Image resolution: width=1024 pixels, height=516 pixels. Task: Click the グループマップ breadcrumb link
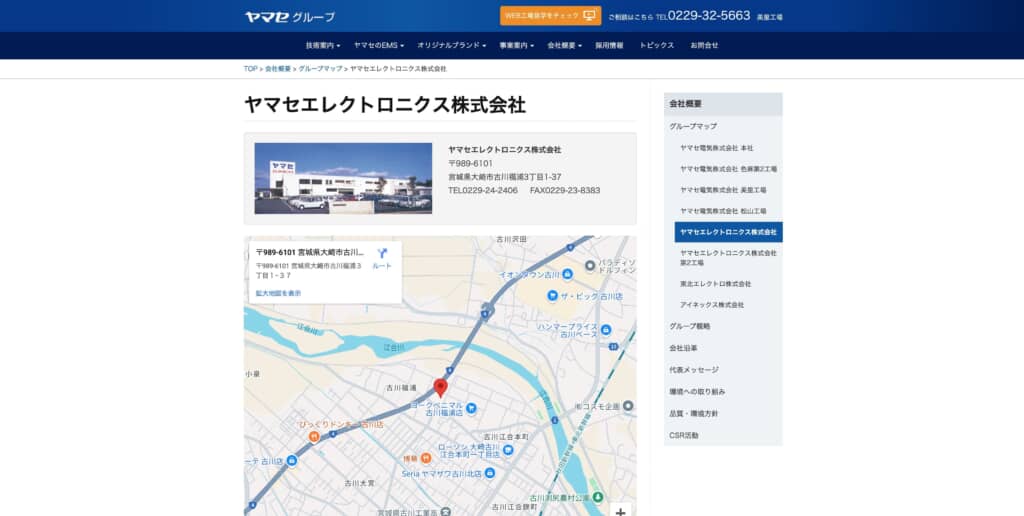pyautogui.click(x=321, y=69)
